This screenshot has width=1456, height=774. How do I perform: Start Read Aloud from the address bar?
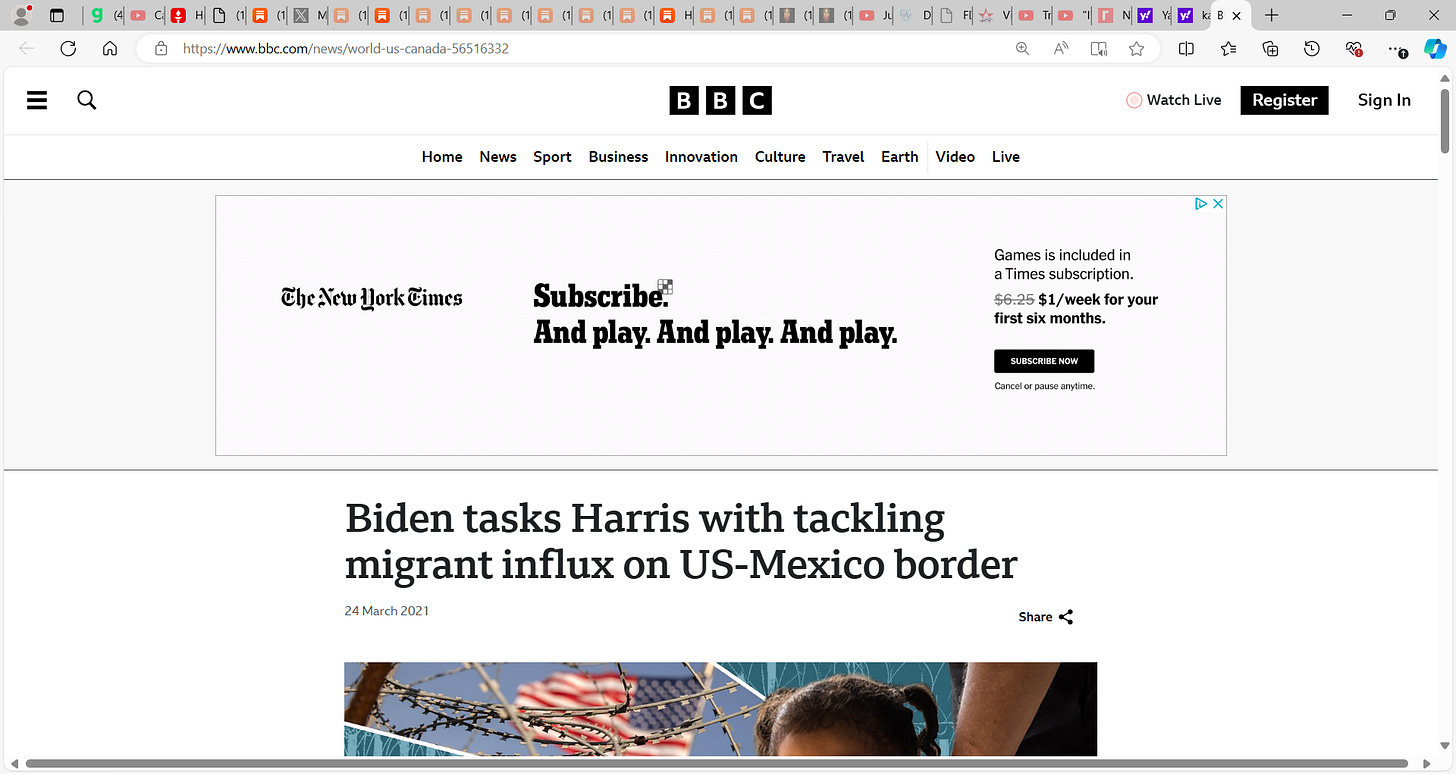(1061, 48)
